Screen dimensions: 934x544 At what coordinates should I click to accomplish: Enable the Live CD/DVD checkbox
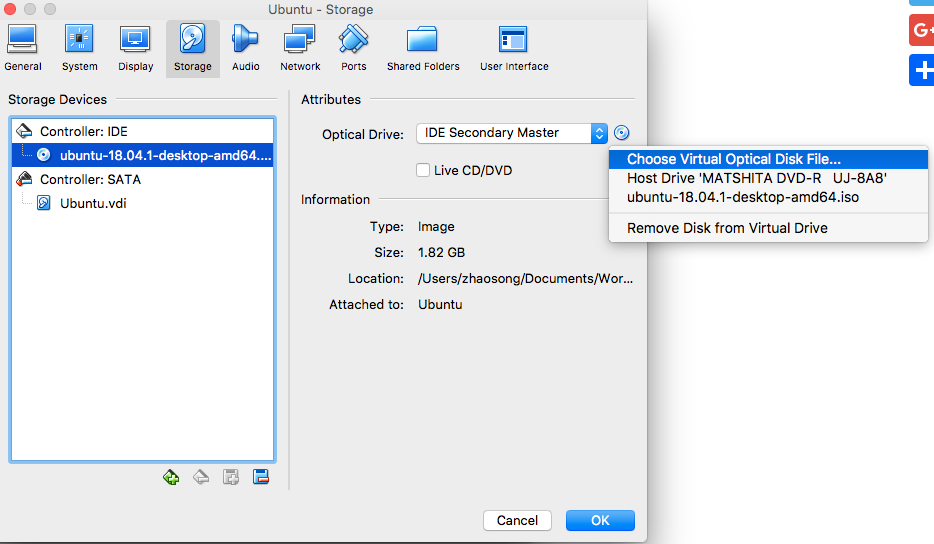click(x=423, y=170)
